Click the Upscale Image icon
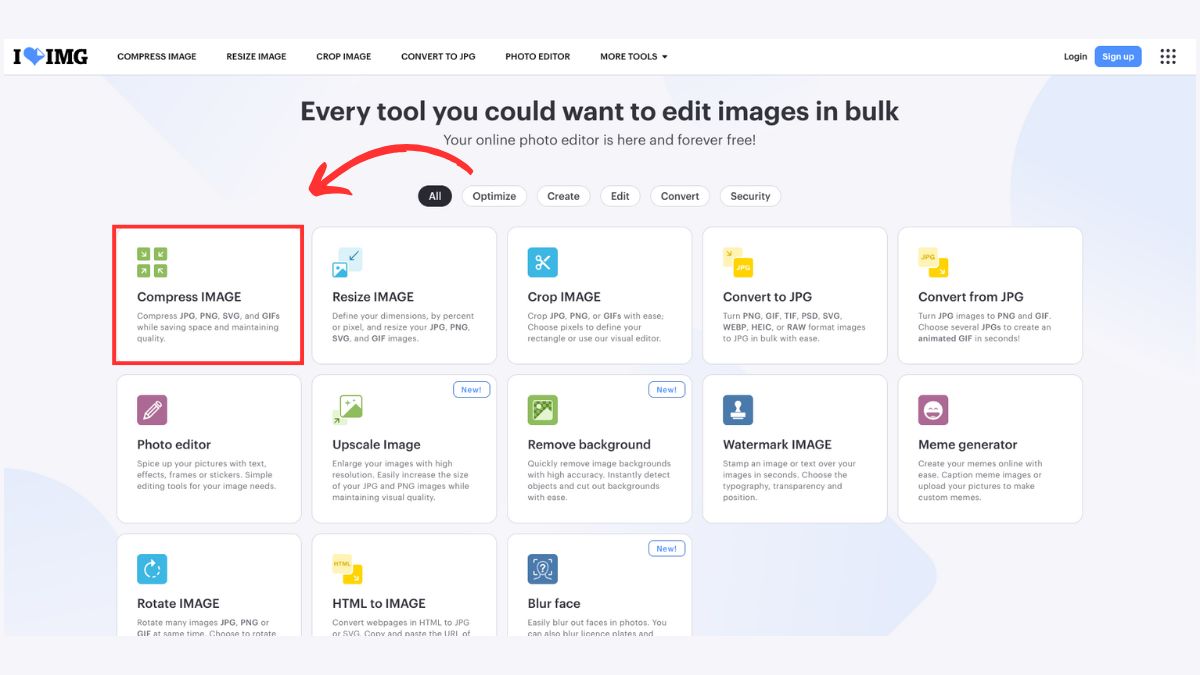Screen dimensions: 1200x675 click(x=347, y=410)
